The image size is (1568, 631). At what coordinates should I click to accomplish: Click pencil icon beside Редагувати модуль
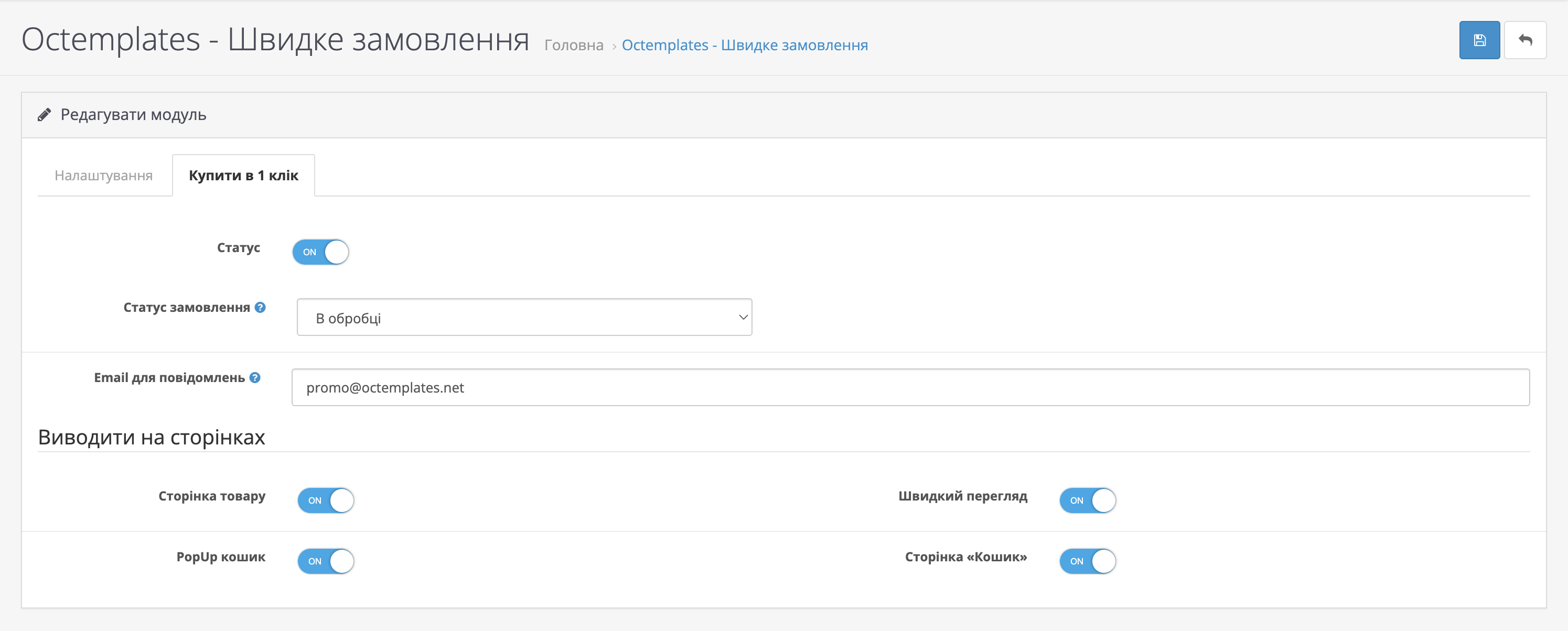pyautogui.click(x=44, y=115)
